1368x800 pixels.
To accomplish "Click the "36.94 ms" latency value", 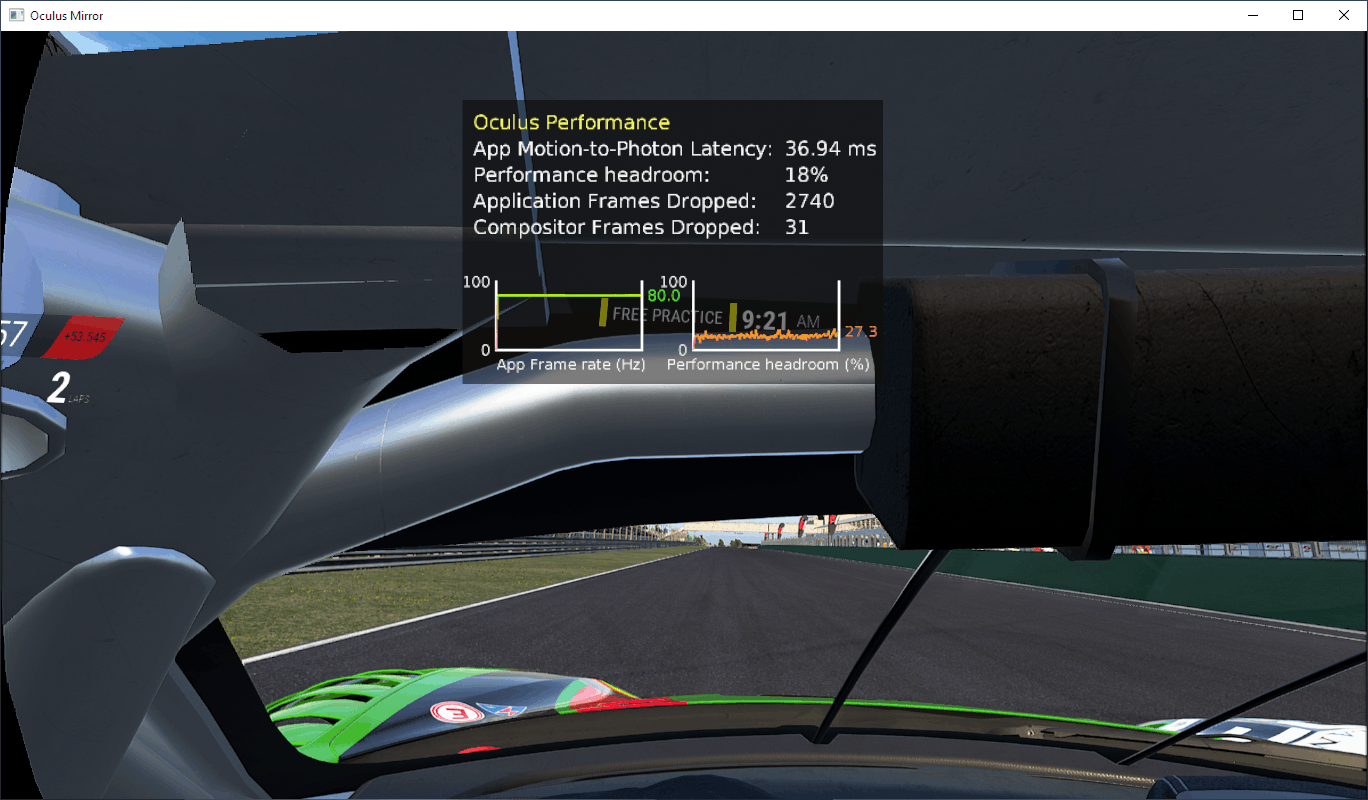I will pos(831,149).
